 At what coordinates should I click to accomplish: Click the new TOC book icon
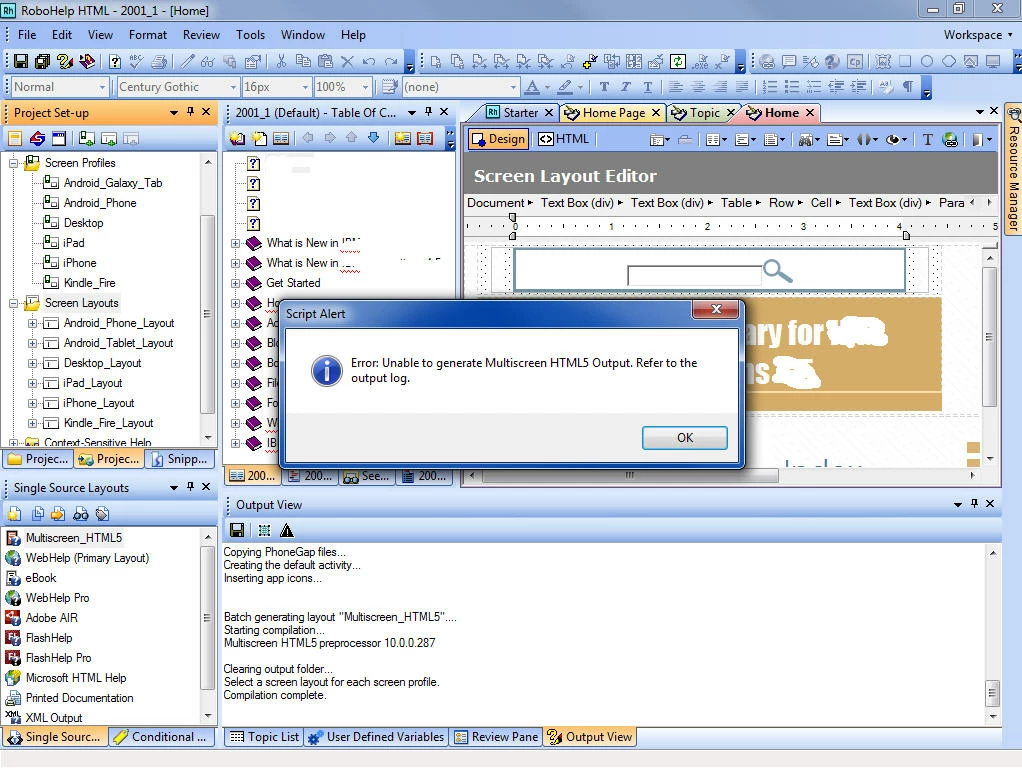(238, 138)
